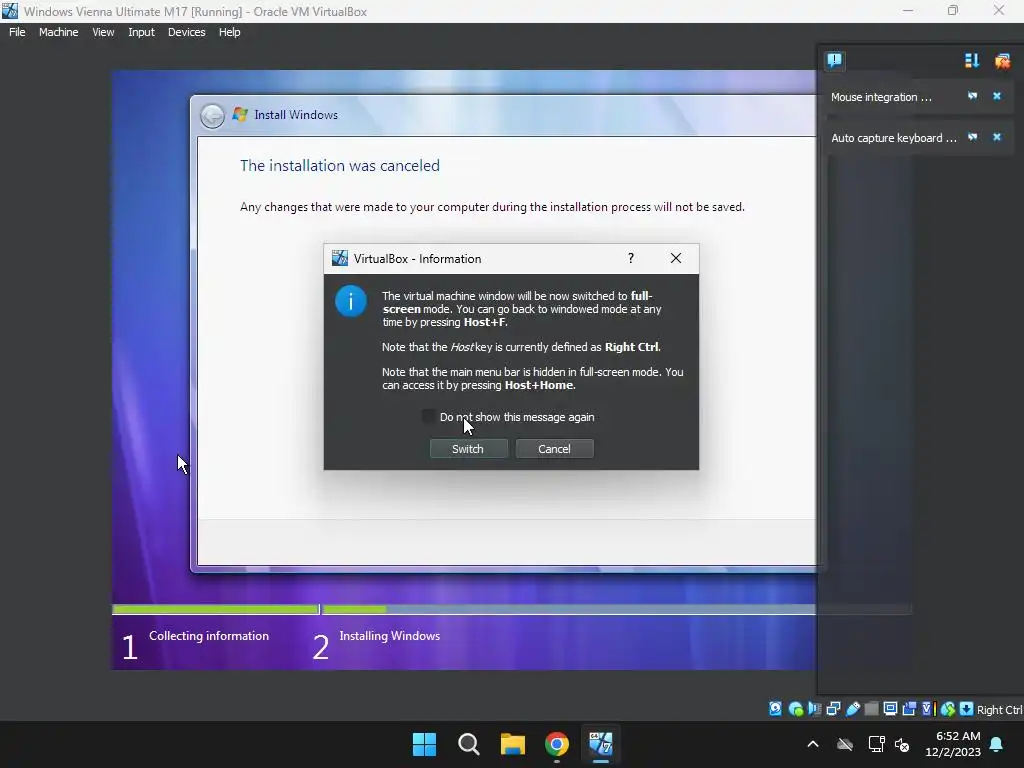Click the heading The installation was canceled
Screen dimensions: 1024x768
click(x=340, y=166)
